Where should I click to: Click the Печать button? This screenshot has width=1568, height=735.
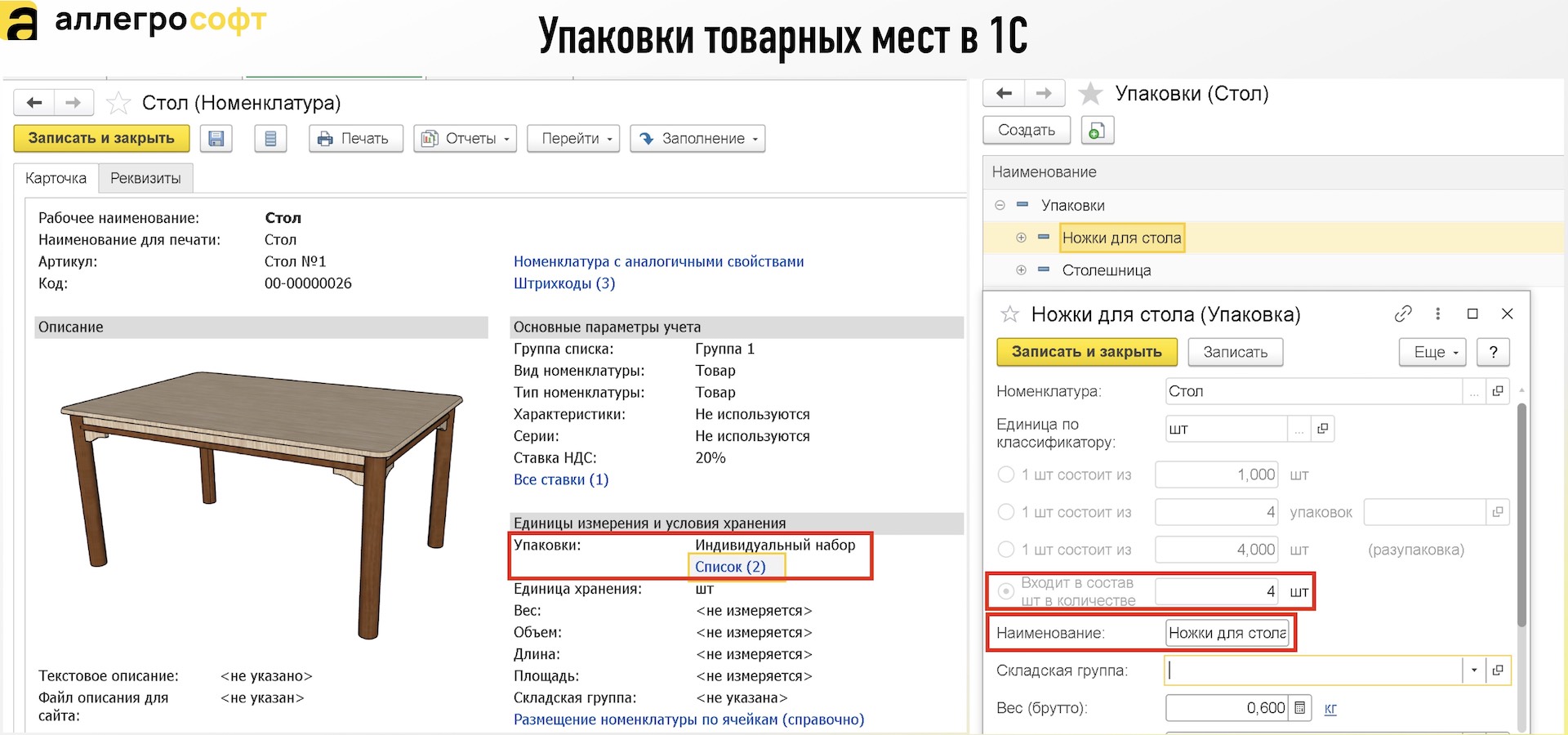[356, 139]
